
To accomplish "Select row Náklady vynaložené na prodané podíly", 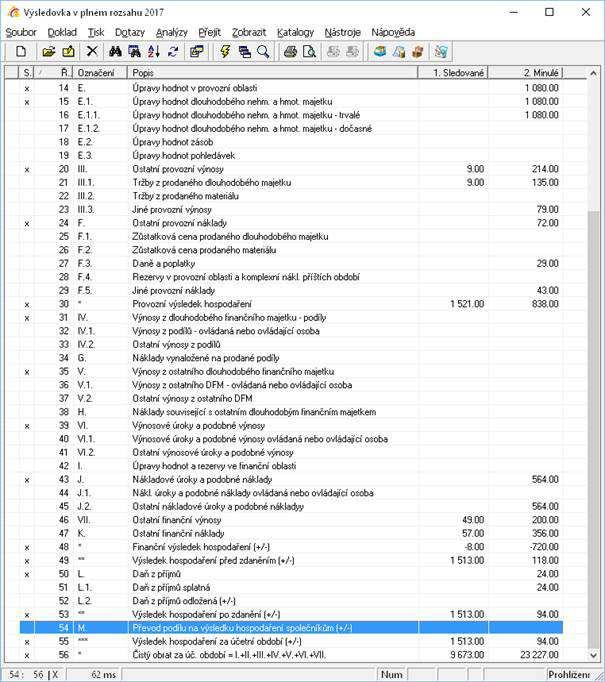I will (x=291, y=358).
